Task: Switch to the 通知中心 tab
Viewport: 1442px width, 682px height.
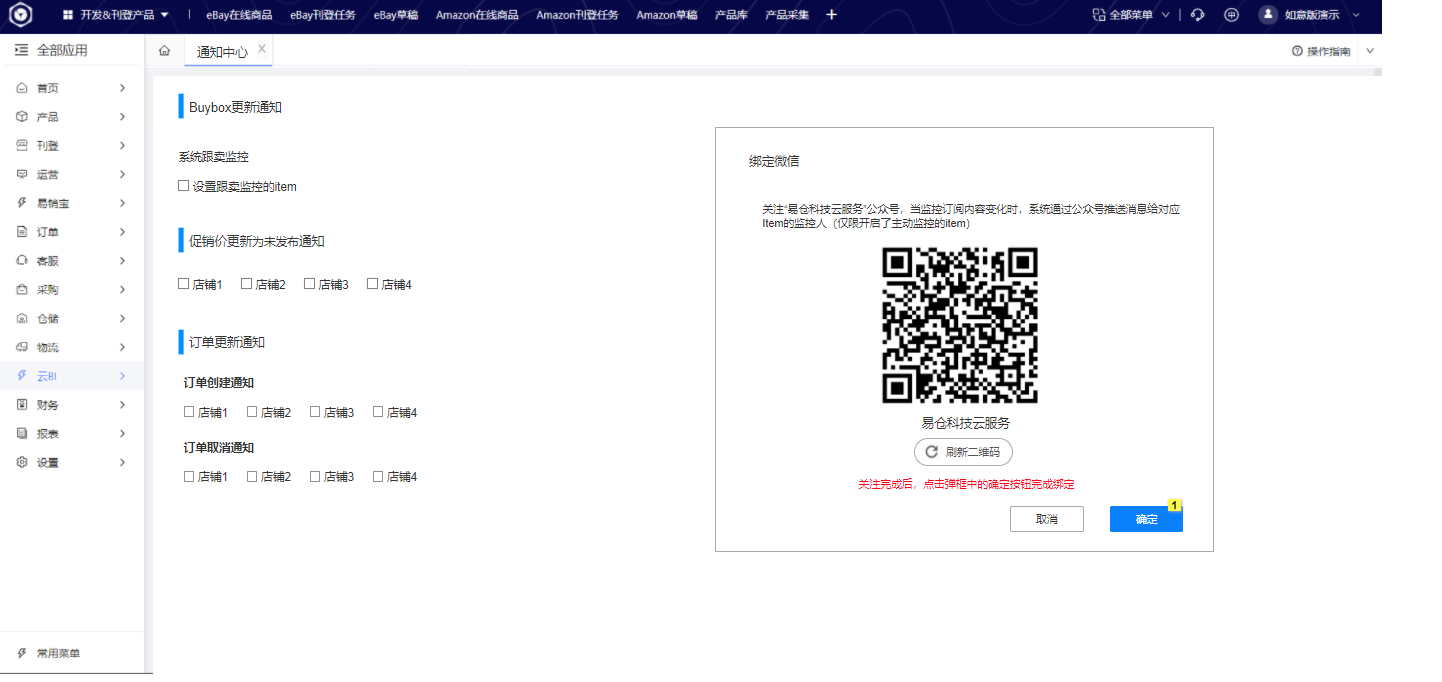Action: [x=222, y=52]
